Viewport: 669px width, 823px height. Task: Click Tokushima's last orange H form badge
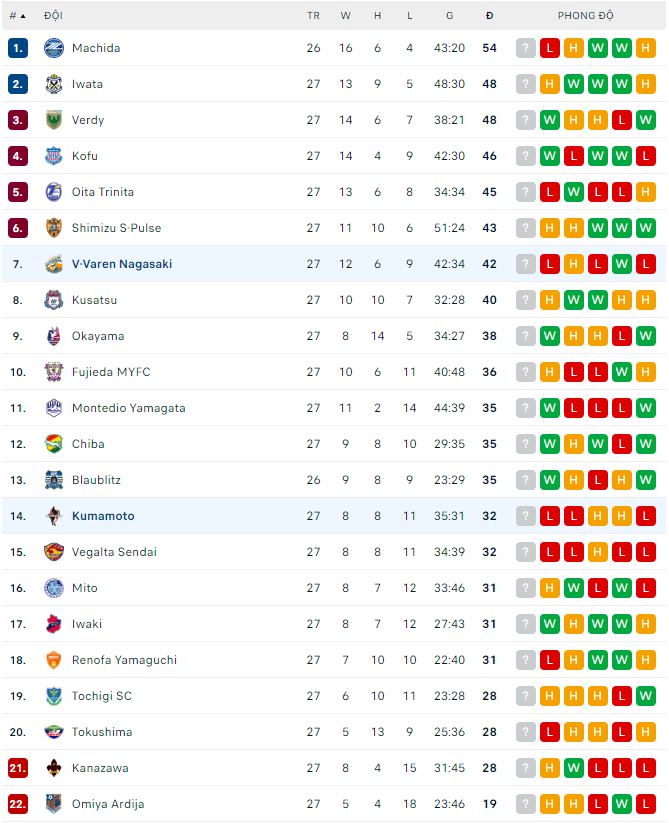pyautogui.click(x=646, y=732)
